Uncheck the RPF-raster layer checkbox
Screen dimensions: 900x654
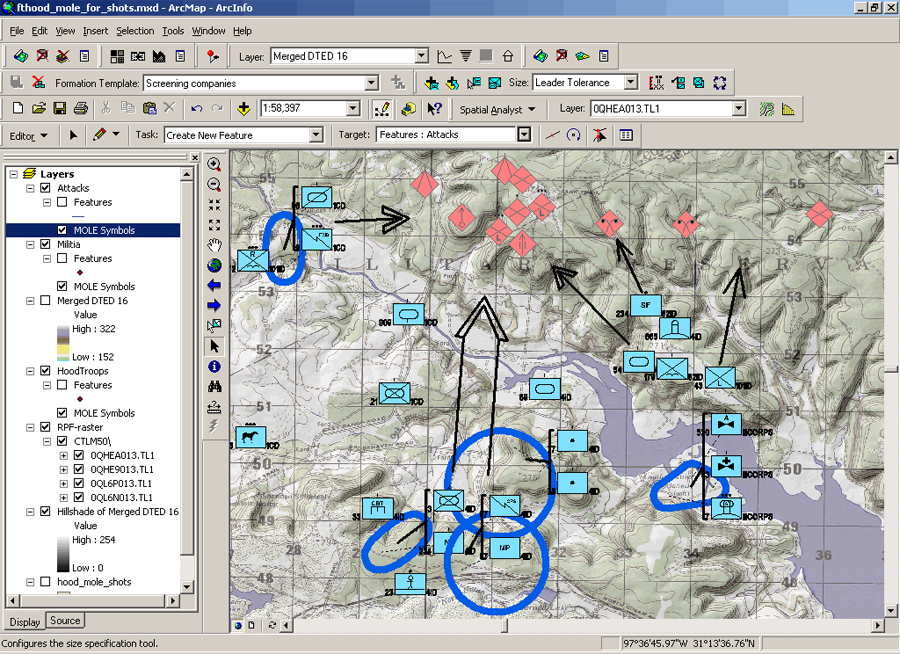pos(45,427)
